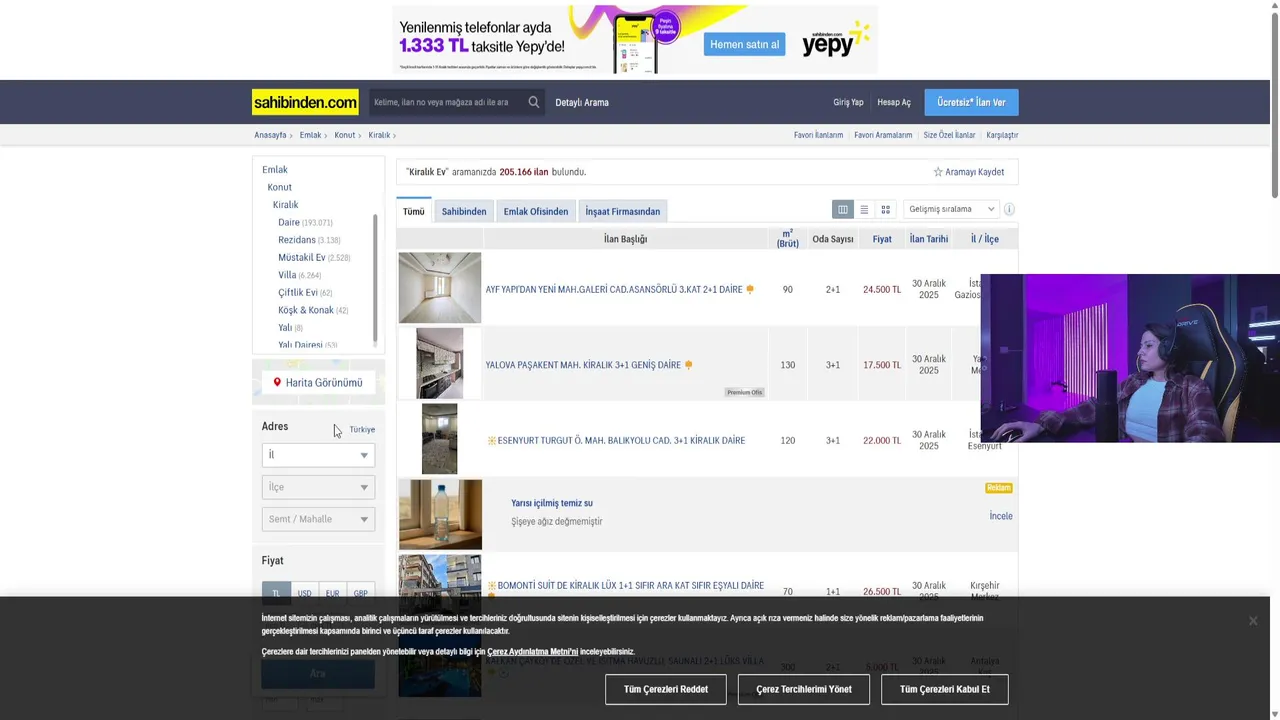Click the Çiftlik Evi category

tap(298, 292)
